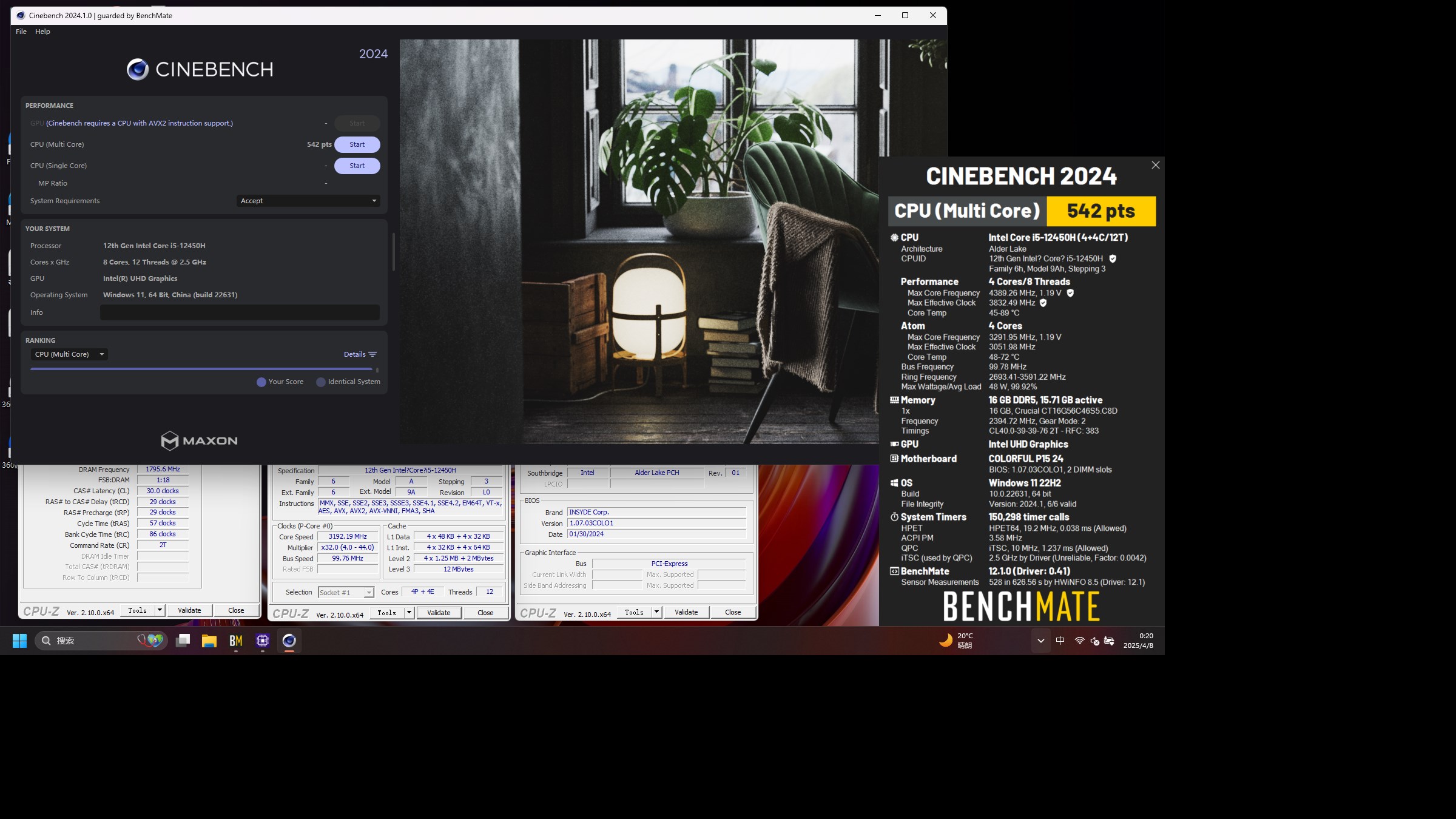Open Tools dropdown arrow in mainboard CPU-Z window
The width and height of the screenshot is (1456, 819).
coord(657,613)
